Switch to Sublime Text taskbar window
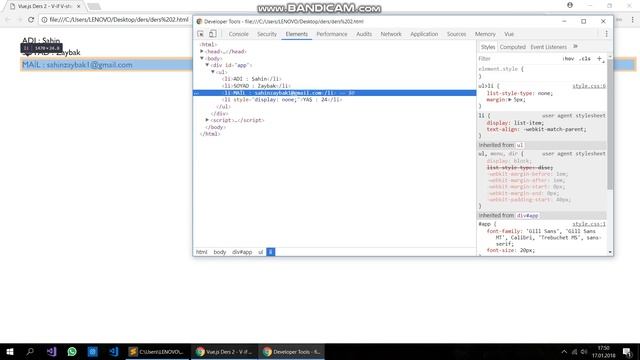Screen dimensions: 640x360 coord(157,351)
